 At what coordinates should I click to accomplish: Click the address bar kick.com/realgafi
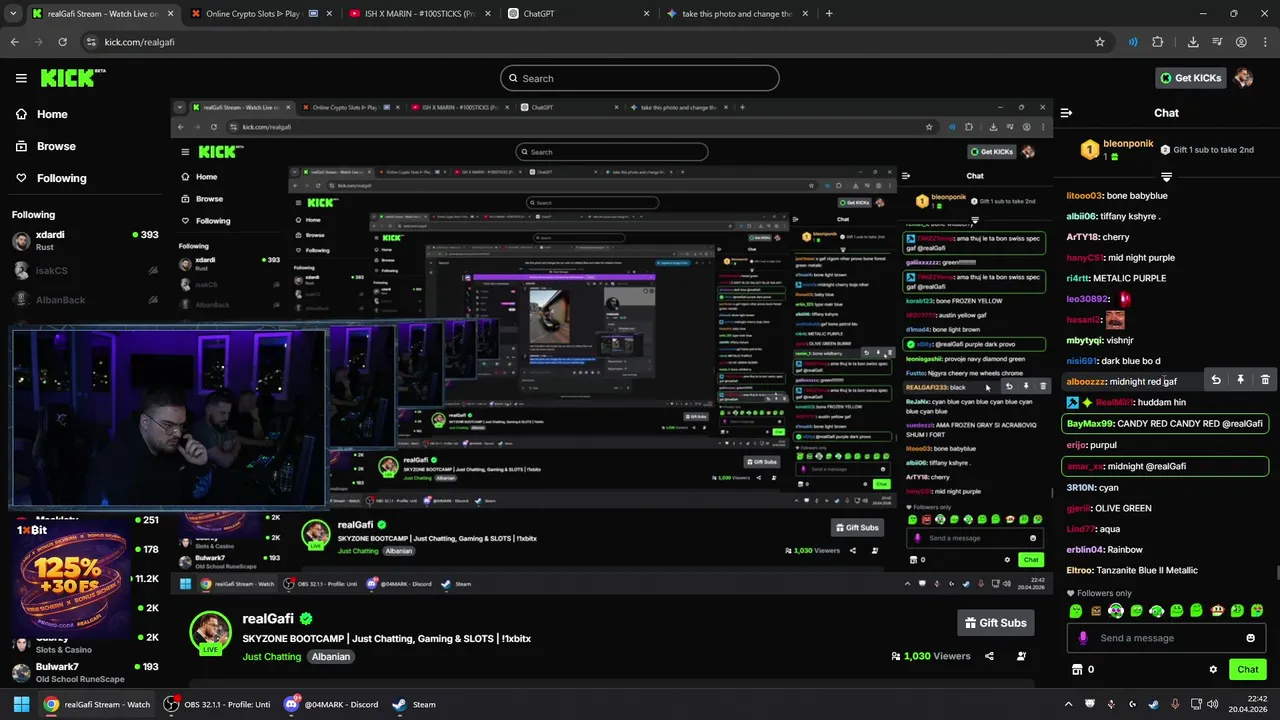[590, 42]
